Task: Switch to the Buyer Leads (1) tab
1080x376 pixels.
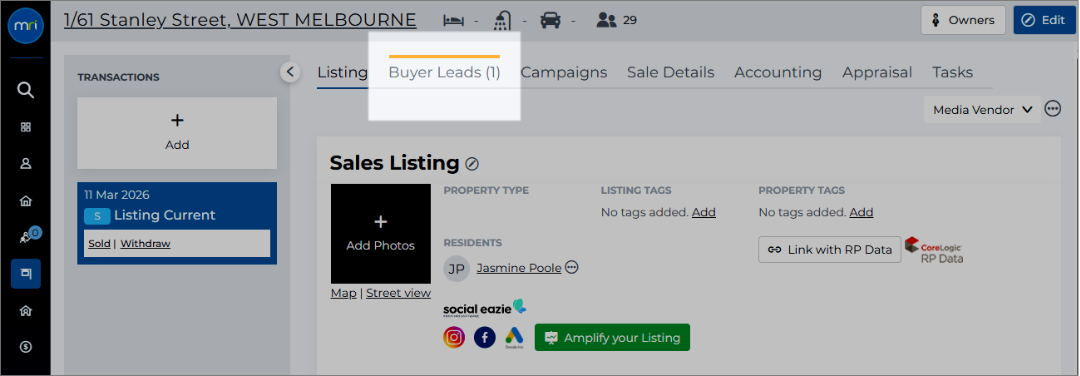Action: coord(444,72)
